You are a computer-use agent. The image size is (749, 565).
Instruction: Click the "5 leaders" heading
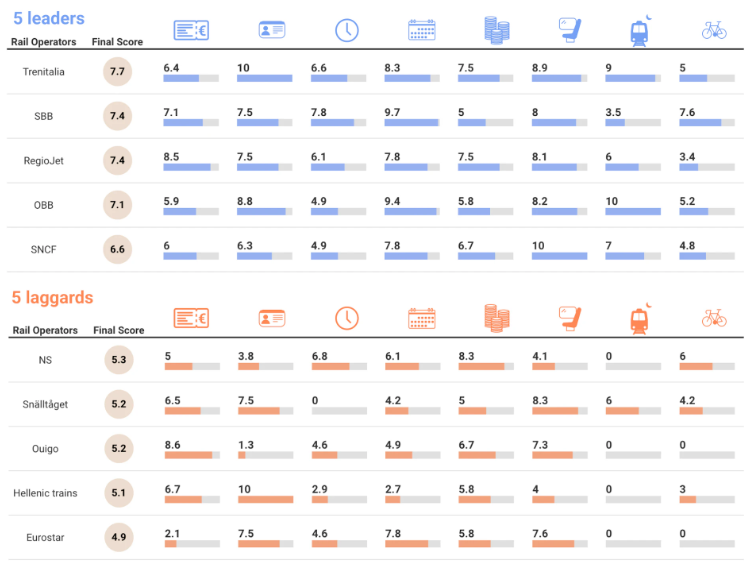[48, 18]
